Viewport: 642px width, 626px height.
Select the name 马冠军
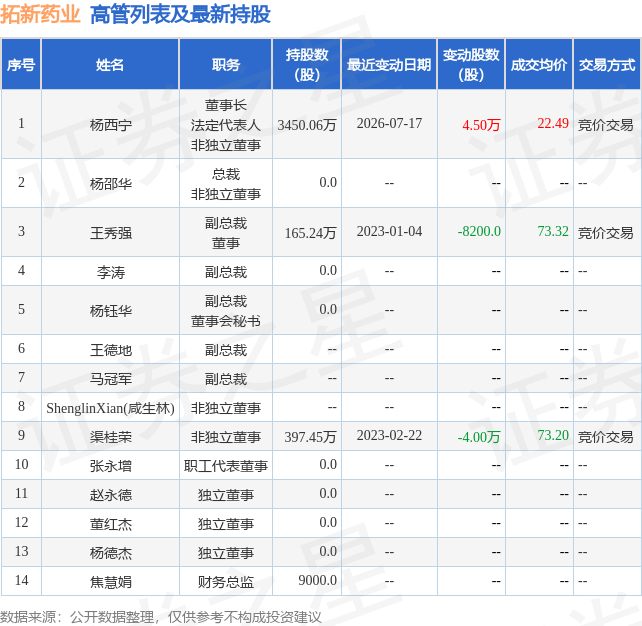coord(111,379)
